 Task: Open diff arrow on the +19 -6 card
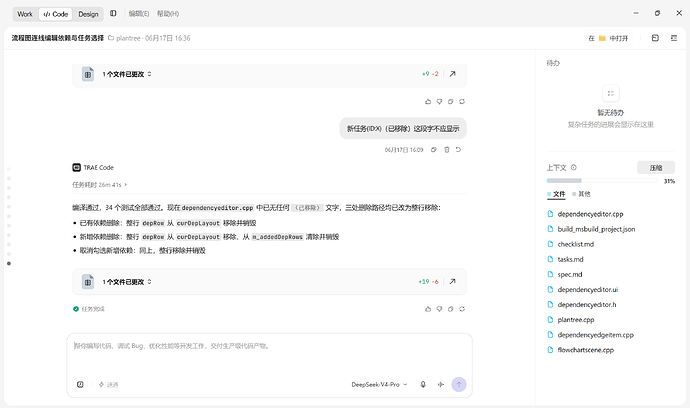452,282
